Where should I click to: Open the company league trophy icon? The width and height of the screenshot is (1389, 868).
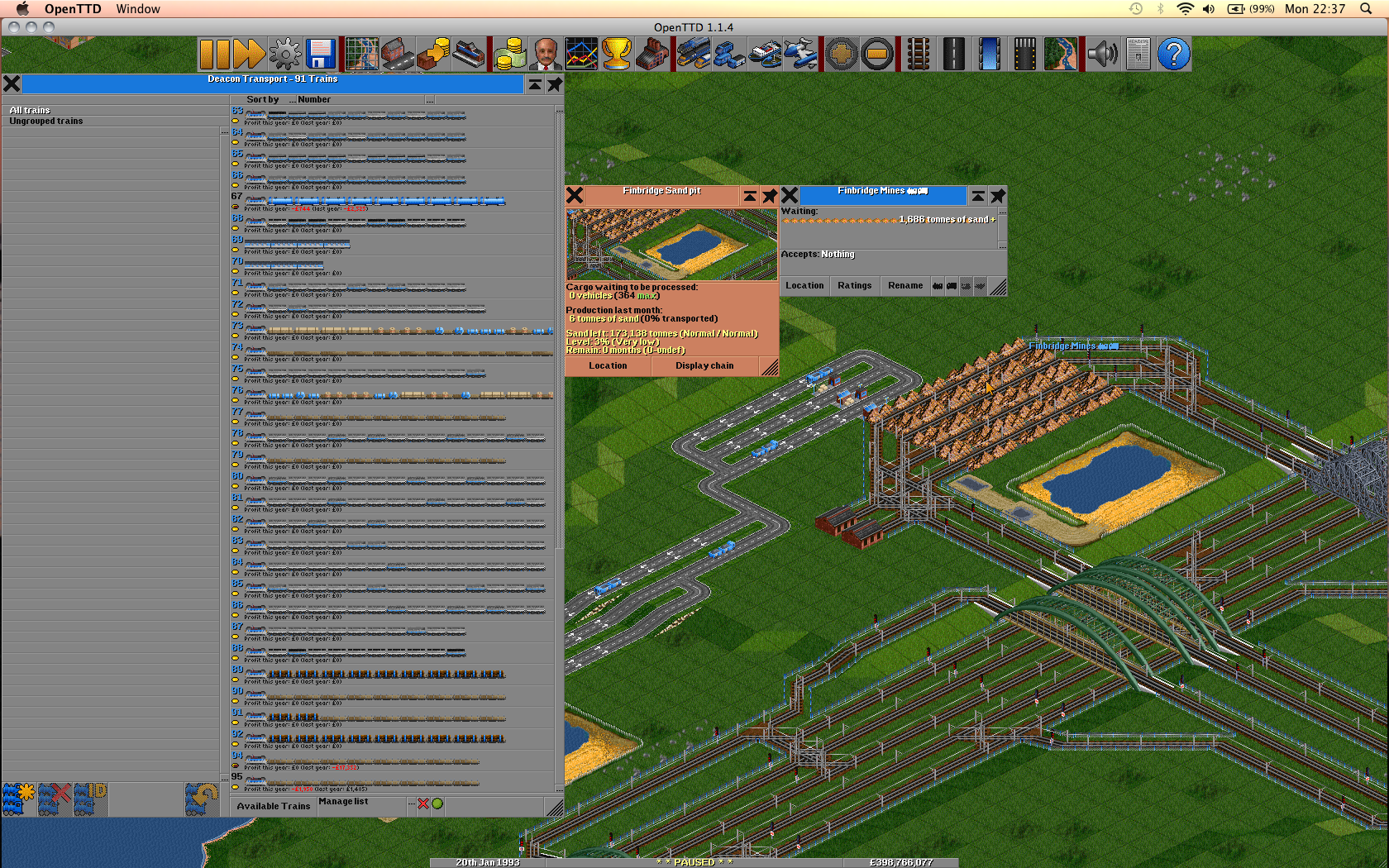click(617, 55)
